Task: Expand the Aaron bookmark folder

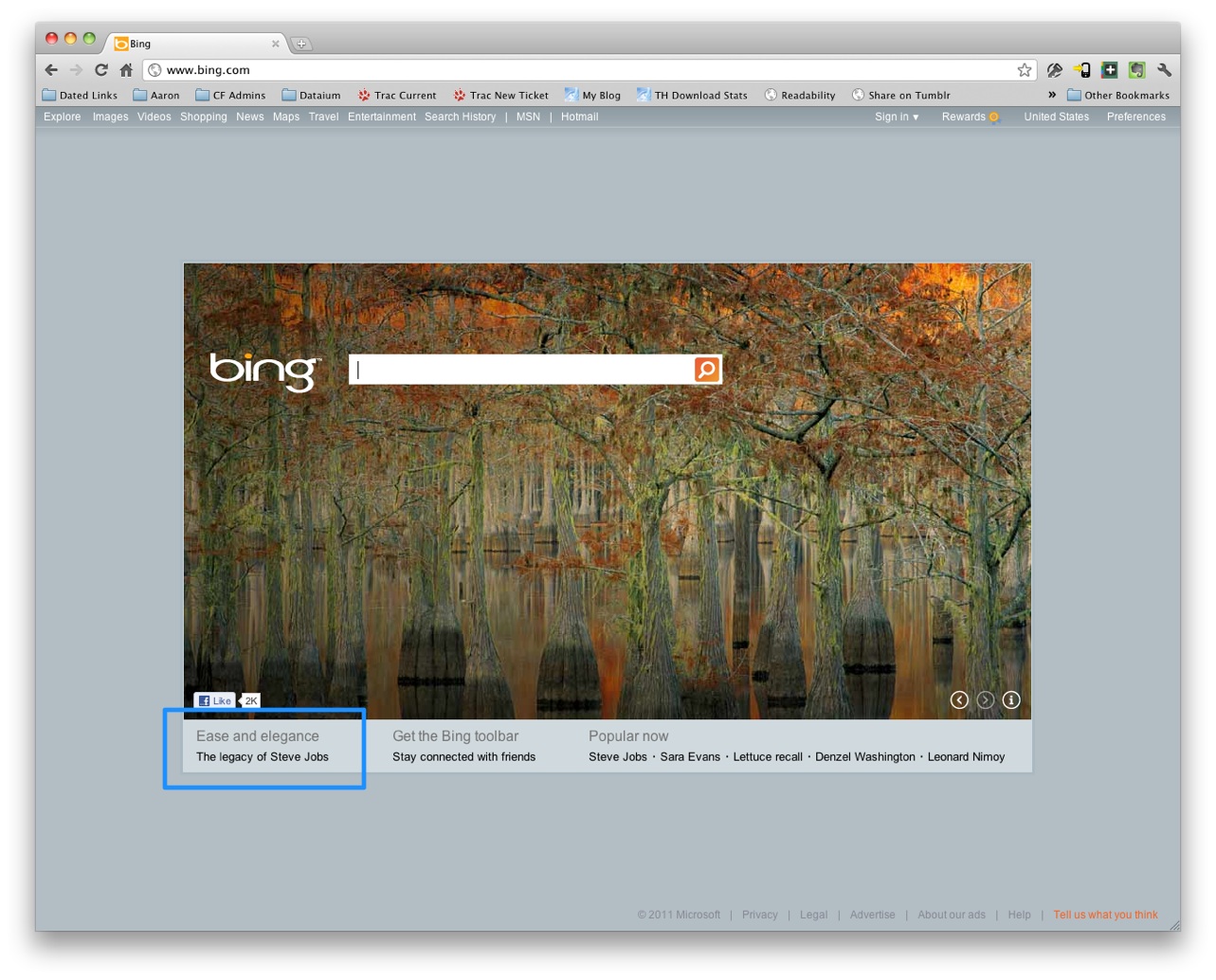Action: [156, 95]
